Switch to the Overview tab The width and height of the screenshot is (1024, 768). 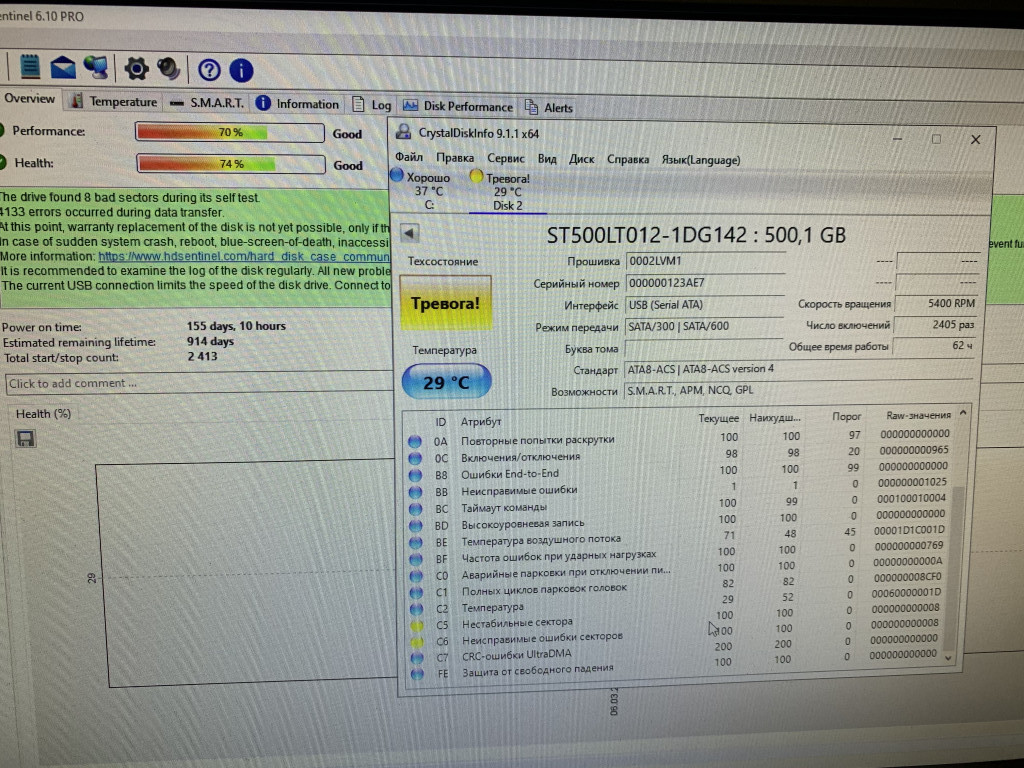pyautogui.click(x=29, y=99)
